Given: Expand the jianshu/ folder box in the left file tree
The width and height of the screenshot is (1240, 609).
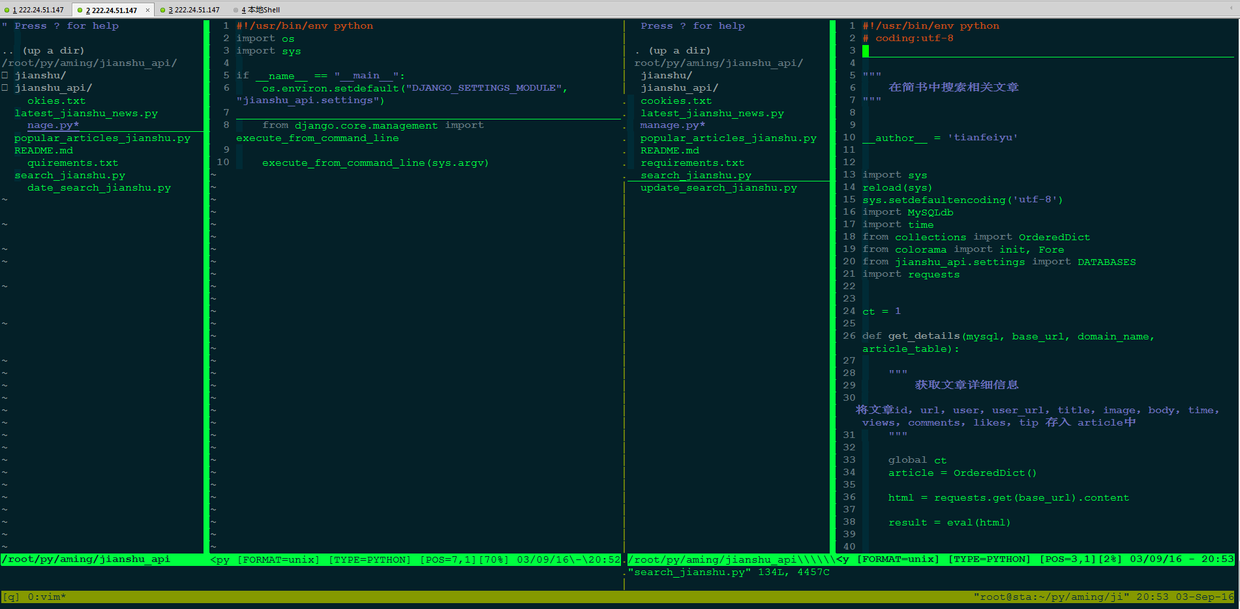Looking at the screenshot, I should pos(5,75).
